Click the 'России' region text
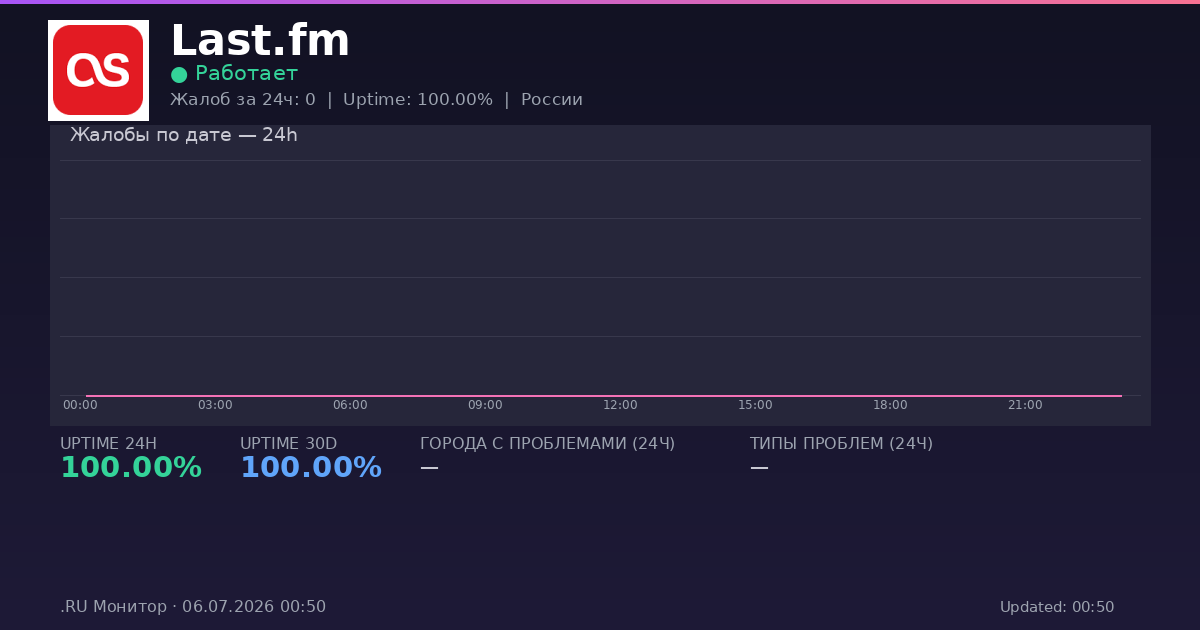 [552, 100]
